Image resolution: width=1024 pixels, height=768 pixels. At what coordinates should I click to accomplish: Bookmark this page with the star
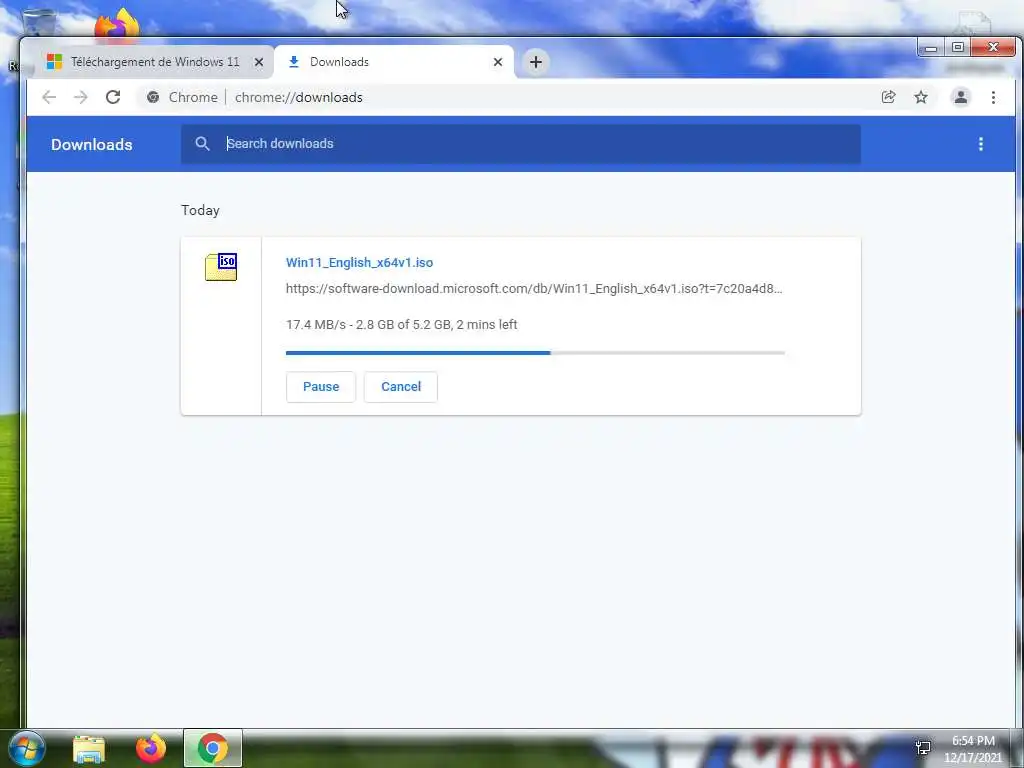click(x=921, y=97)
